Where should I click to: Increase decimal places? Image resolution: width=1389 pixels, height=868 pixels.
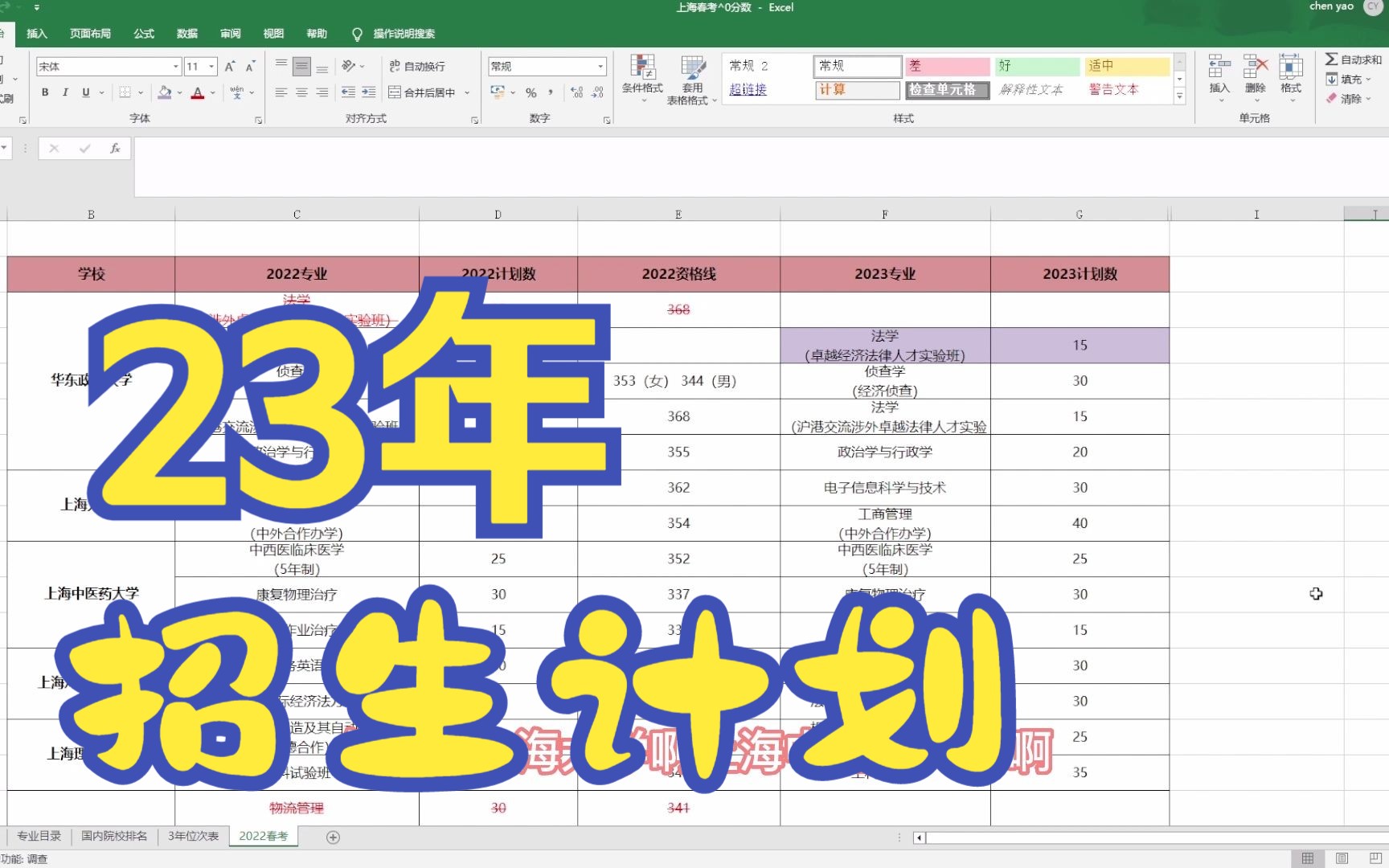(576, 92)
